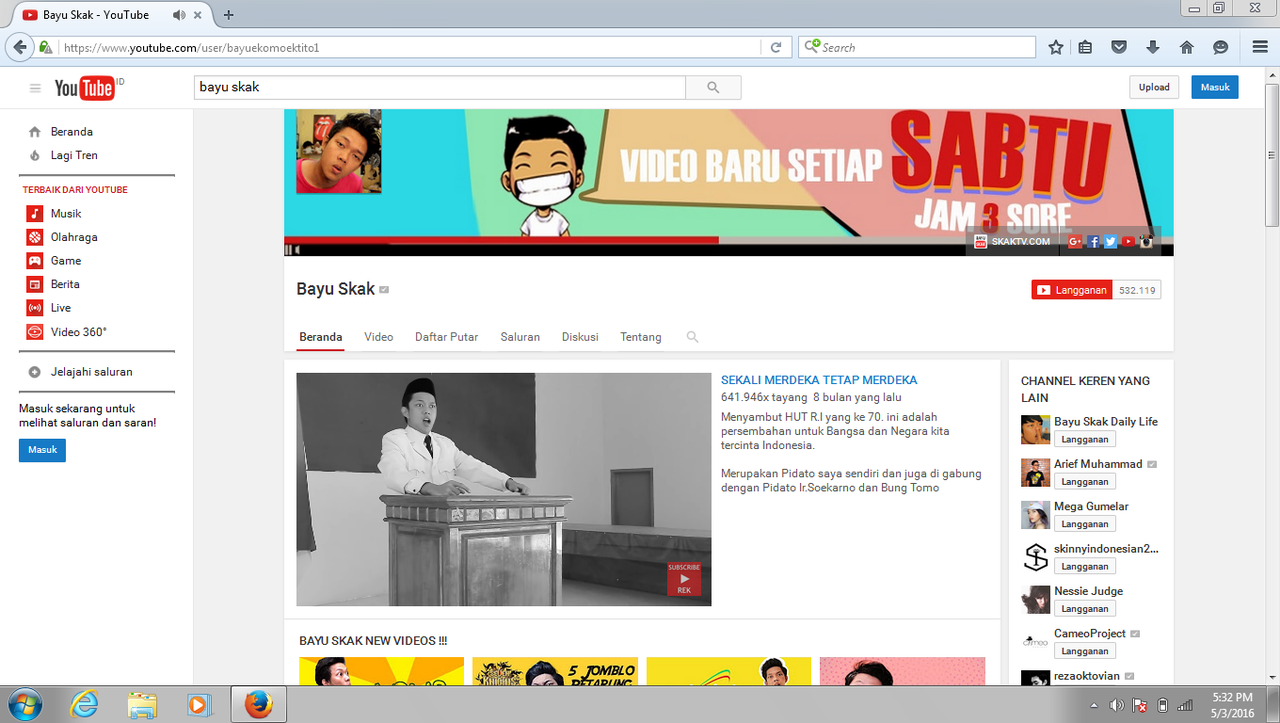Open the YouTube link on channel banner
1280x723 pixels.
(x=1128, y=241)
